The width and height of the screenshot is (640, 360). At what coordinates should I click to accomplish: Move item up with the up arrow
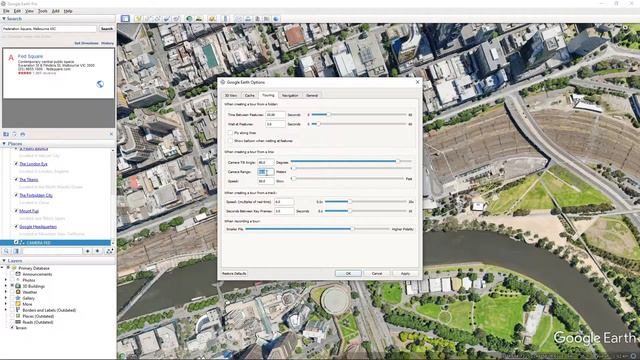[87, 251]
